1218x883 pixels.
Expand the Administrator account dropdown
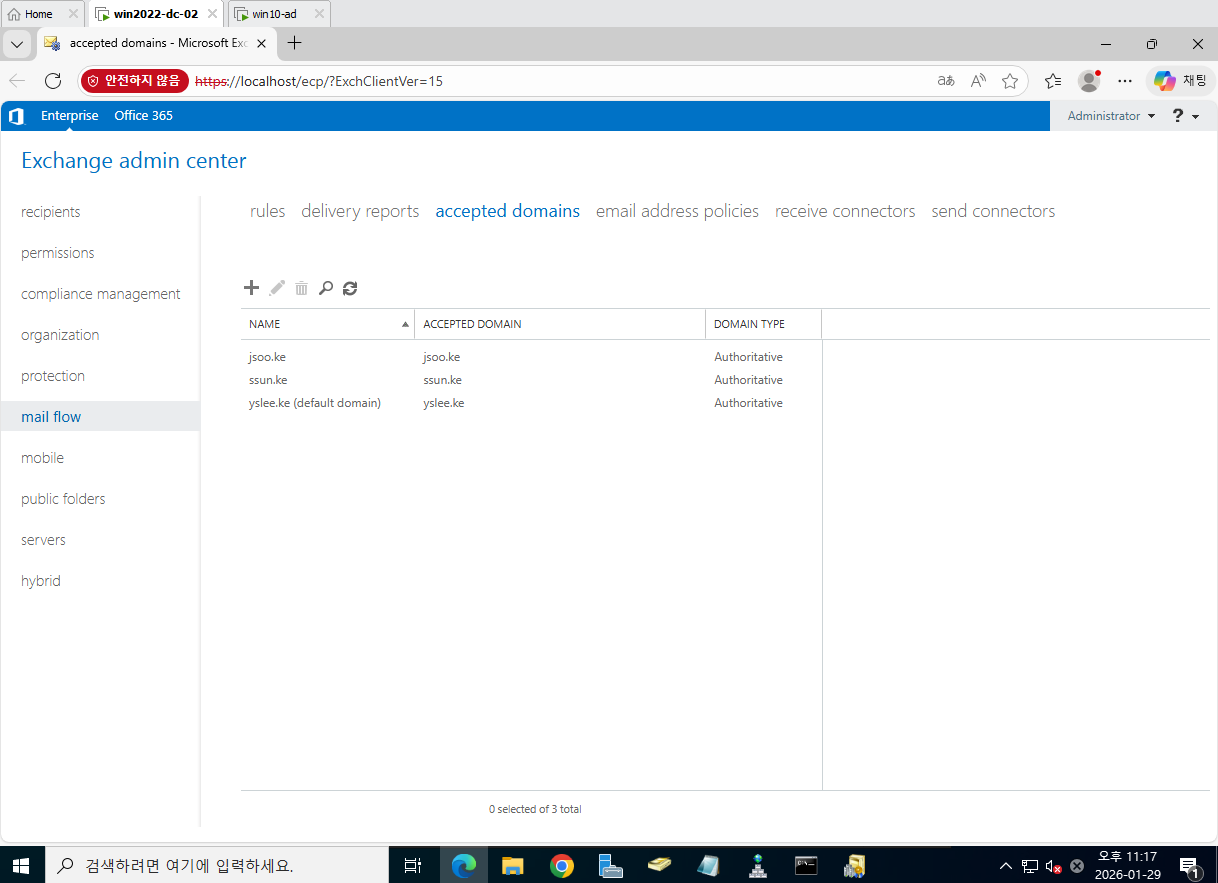coord(1111,116)
